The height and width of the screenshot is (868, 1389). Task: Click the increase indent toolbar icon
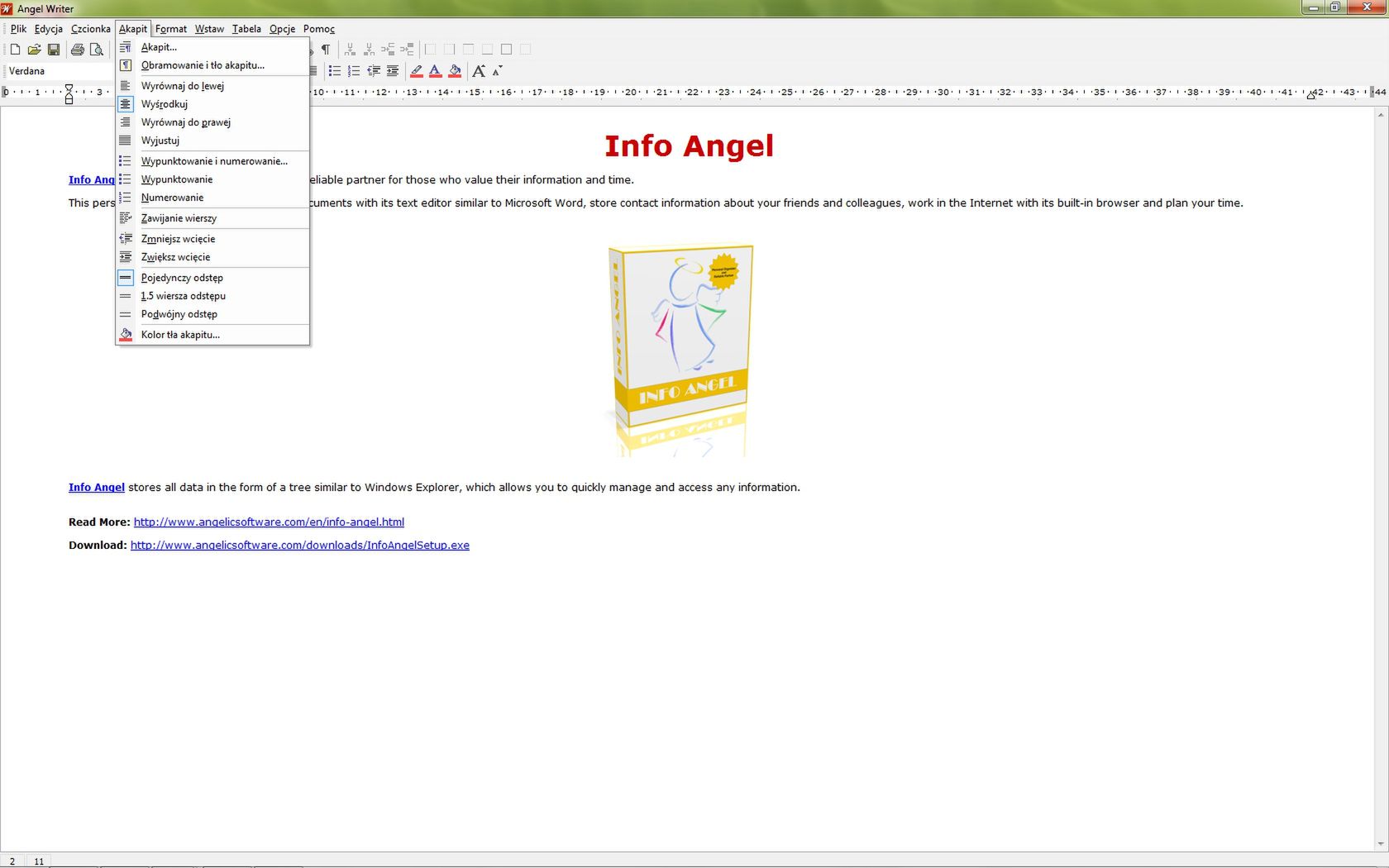pos(393,71)
